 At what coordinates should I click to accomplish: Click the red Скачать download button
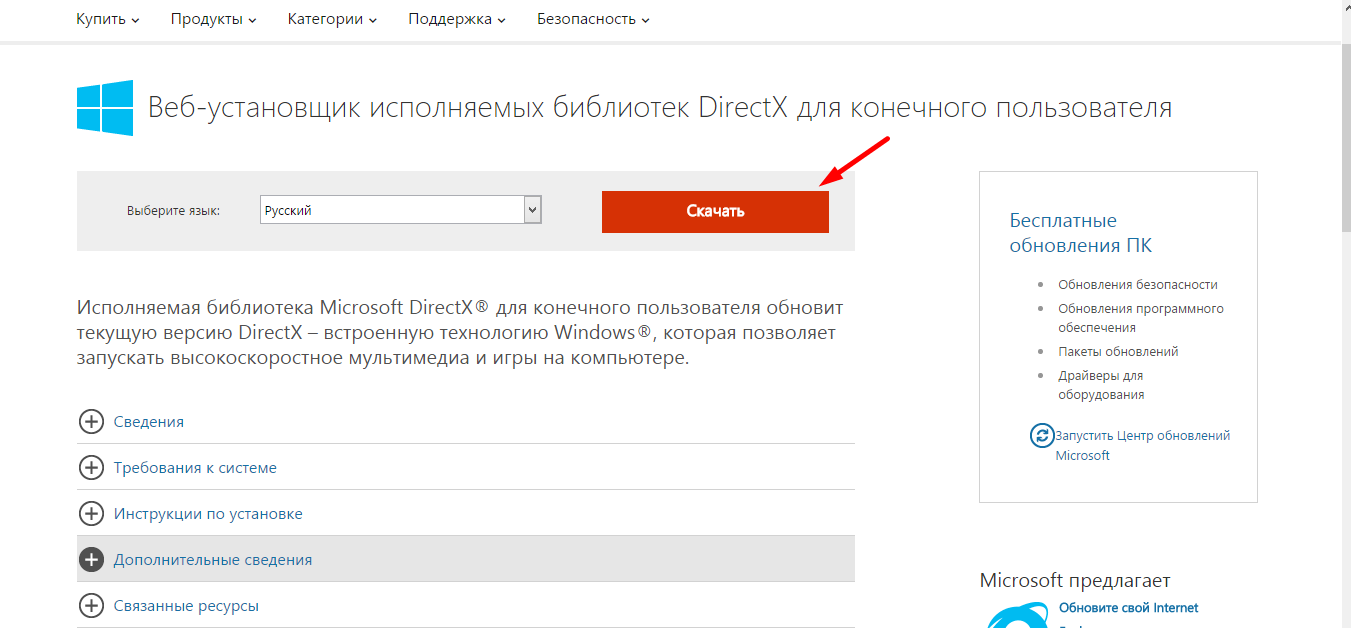pos(715,211)
